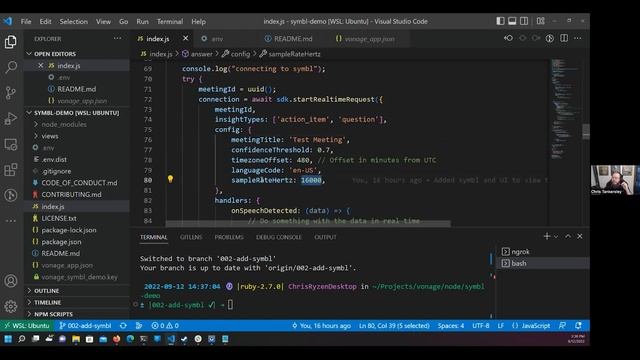
Task: Open the launch profile dropdown arrow
Action: click(556, 237)
